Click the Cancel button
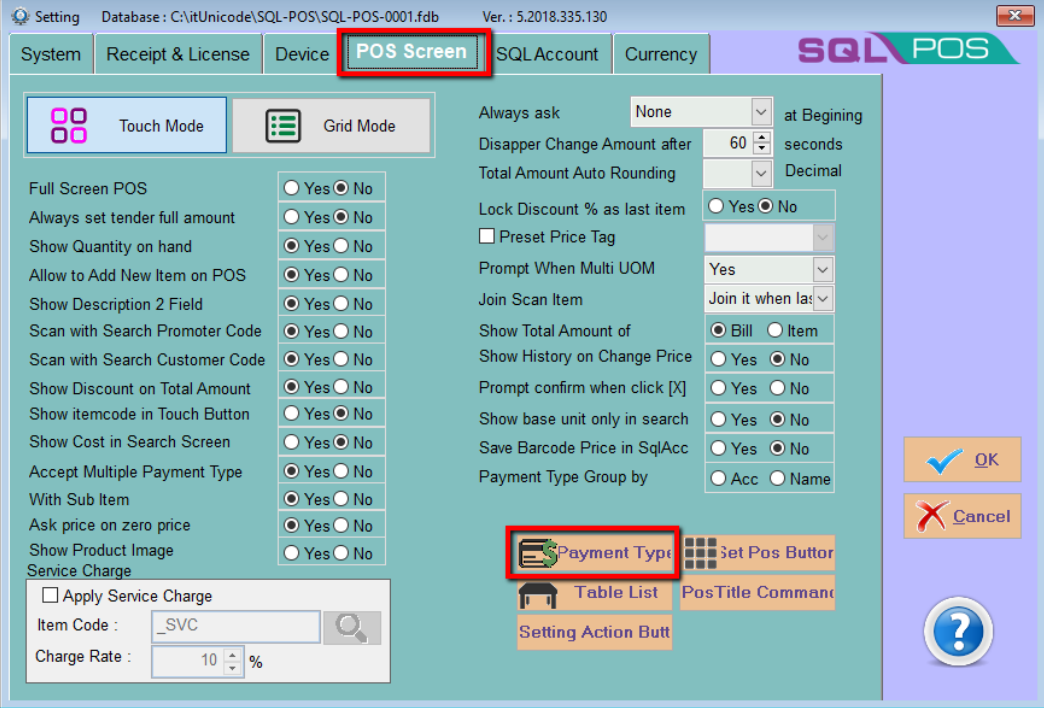This screenshot has height=708, width=1044. pos(961,516)
